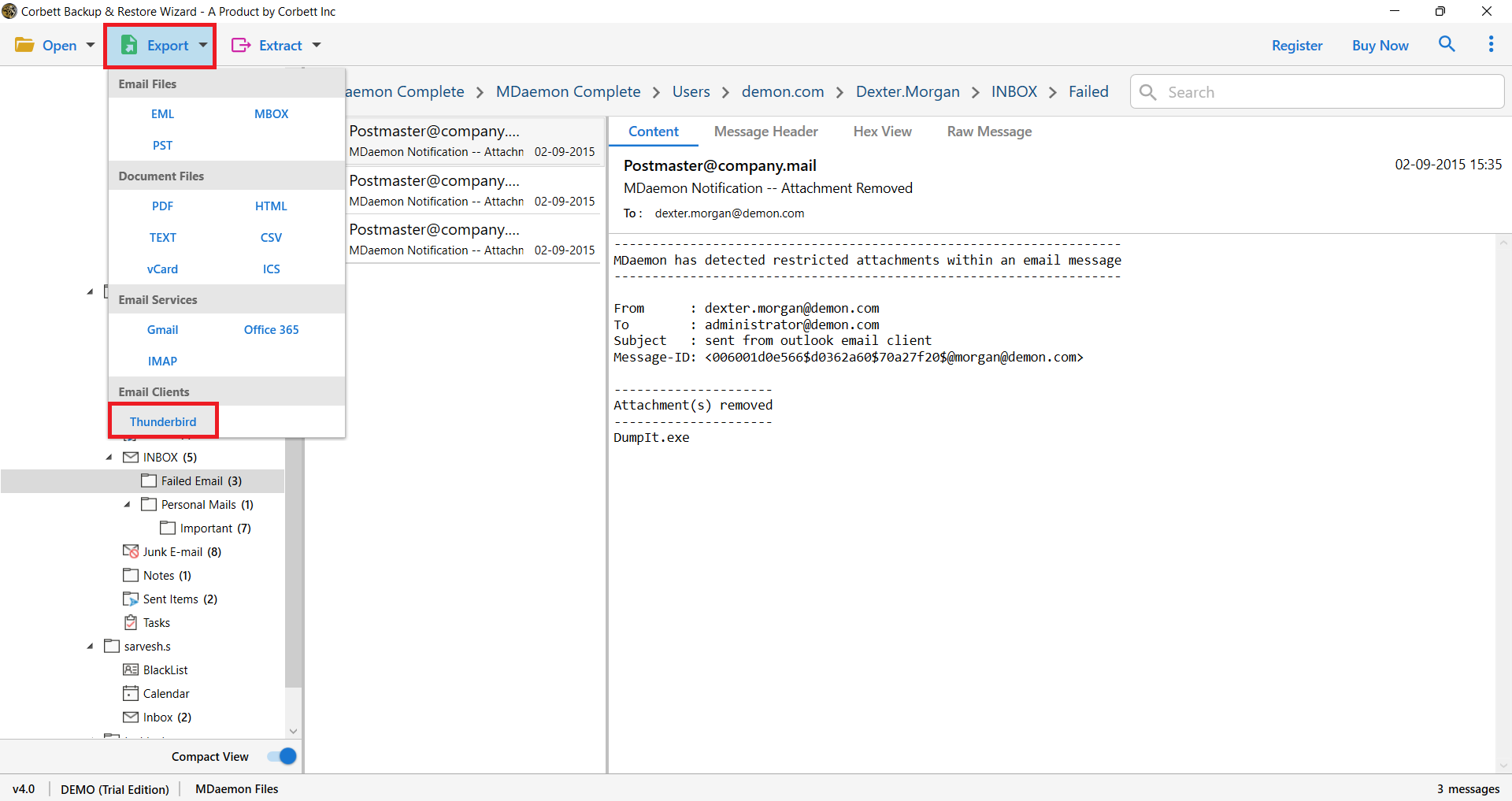Click the Notes folder icon
Screen dimensions: 1512x801
pos(131,575)
